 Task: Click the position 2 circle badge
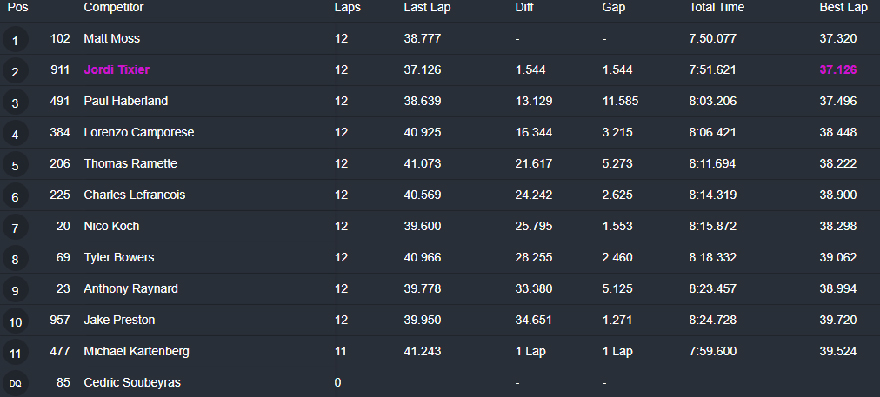pyautogui.click(x=15, y=71)
